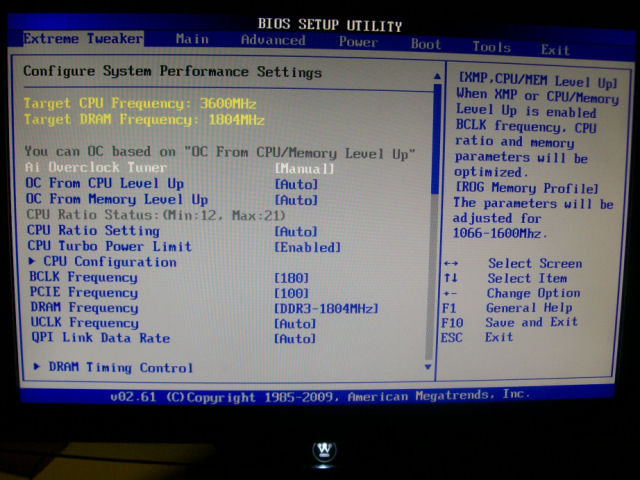
Task: Toggle CPU Turbo Power Limit [Enabled] value
Action: [x=307, y=247]
